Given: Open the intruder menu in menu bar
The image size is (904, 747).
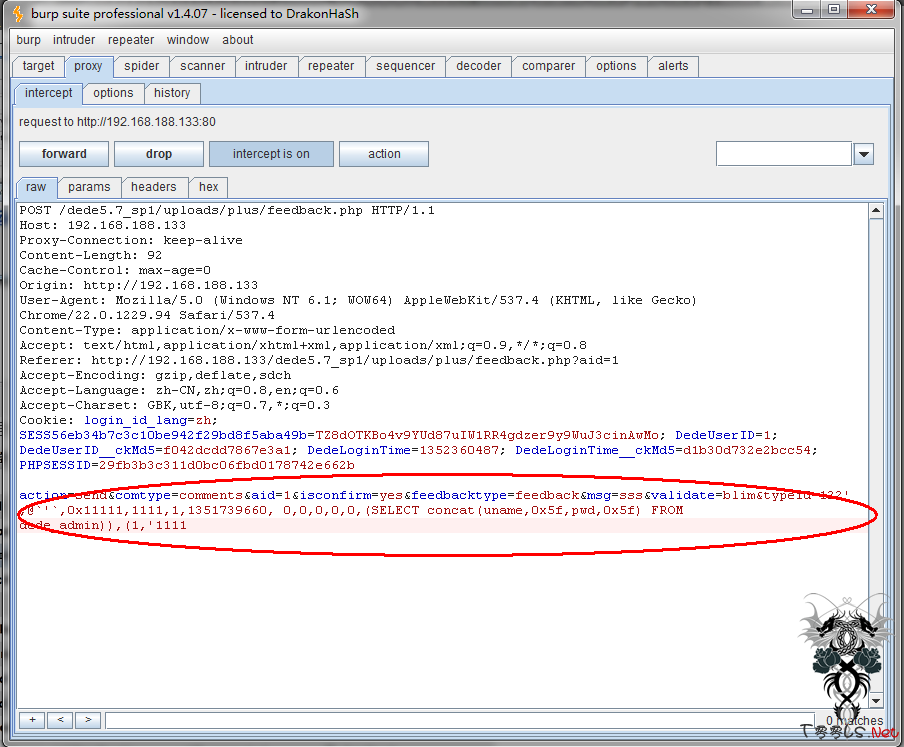Looking at the screenshot, I should pos(74,40).
